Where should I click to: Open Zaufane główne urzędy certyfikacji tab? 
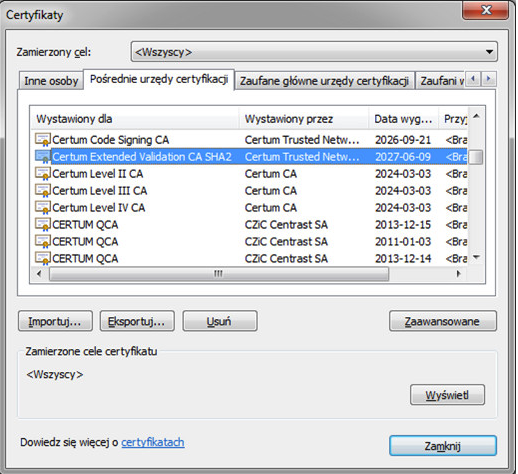pos(324,81)
